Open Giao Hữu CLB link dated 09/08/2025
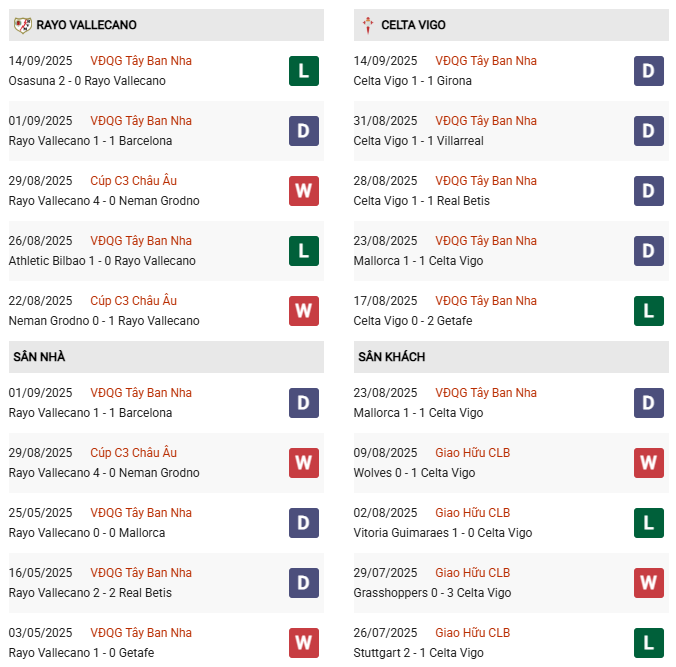Image resolution: width=676 pixels, height=667 pixels. pos(473,453)
